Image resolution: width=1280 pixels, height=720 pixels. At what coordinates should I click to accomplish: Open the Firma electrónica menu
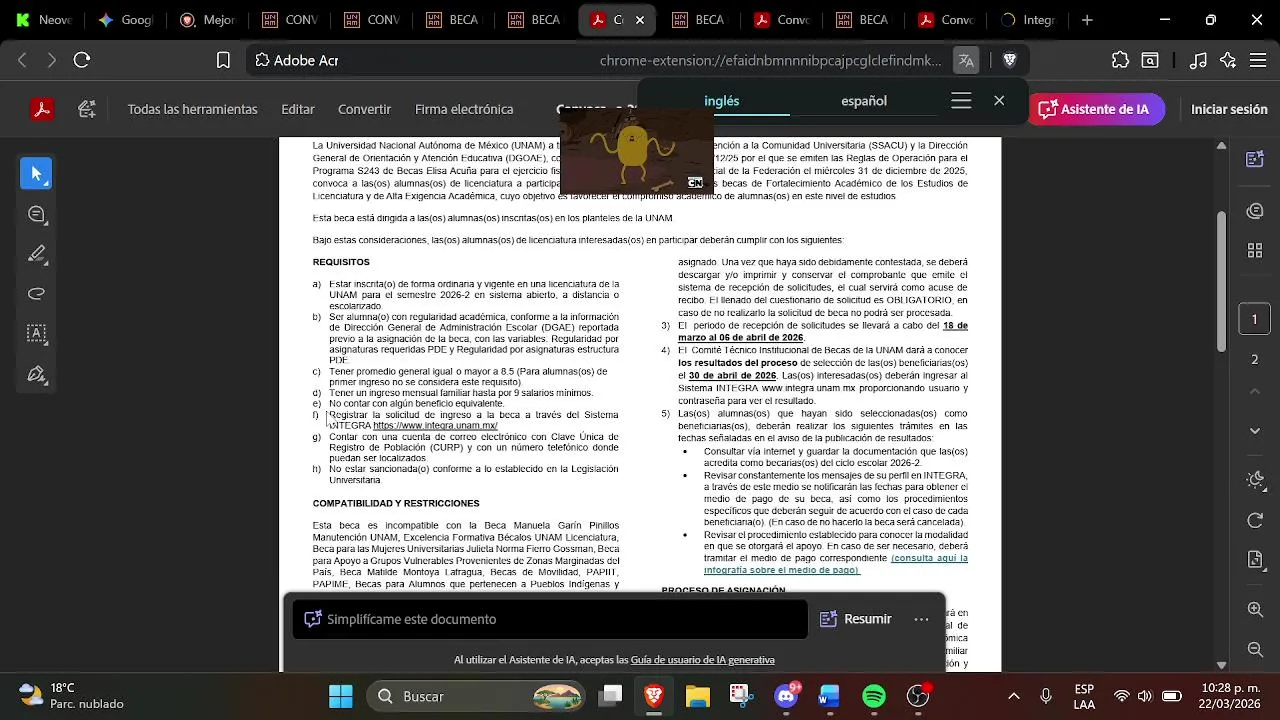coord(464,109)
